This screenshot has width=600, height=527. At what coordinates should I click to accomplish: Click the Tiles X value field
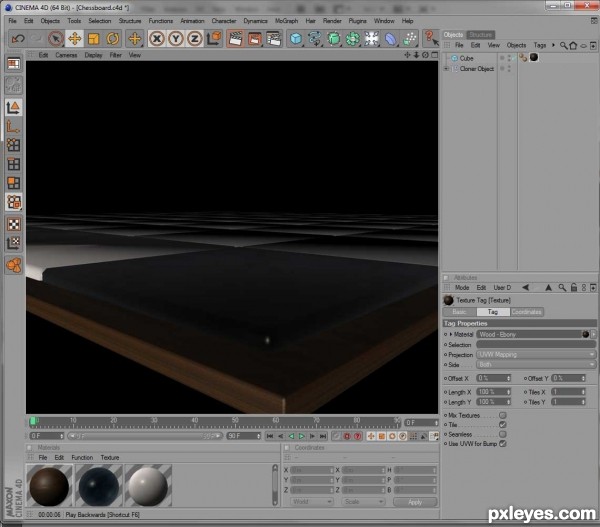pyautogui.click(x=569, y=392)
